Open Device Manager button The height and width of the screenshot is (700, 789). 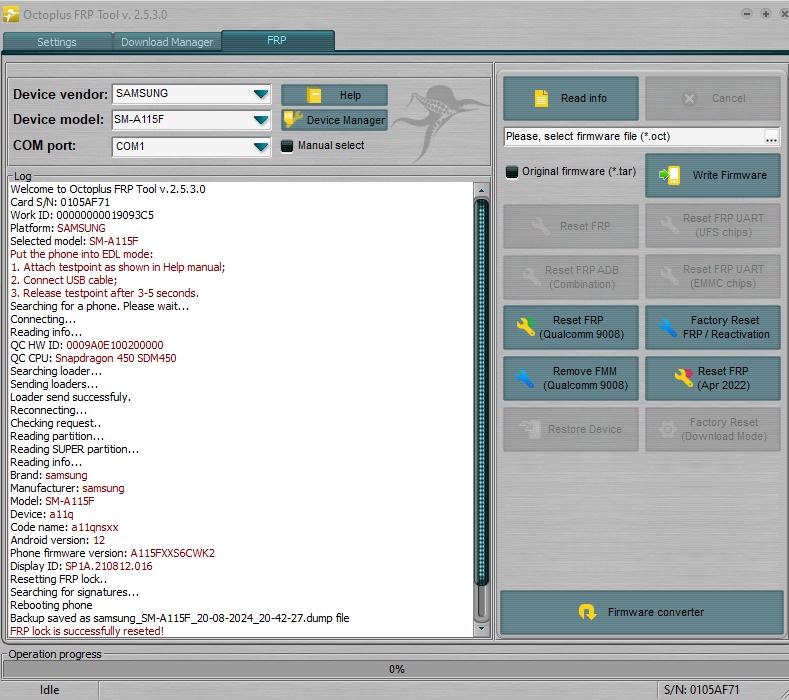coord(334,120)
